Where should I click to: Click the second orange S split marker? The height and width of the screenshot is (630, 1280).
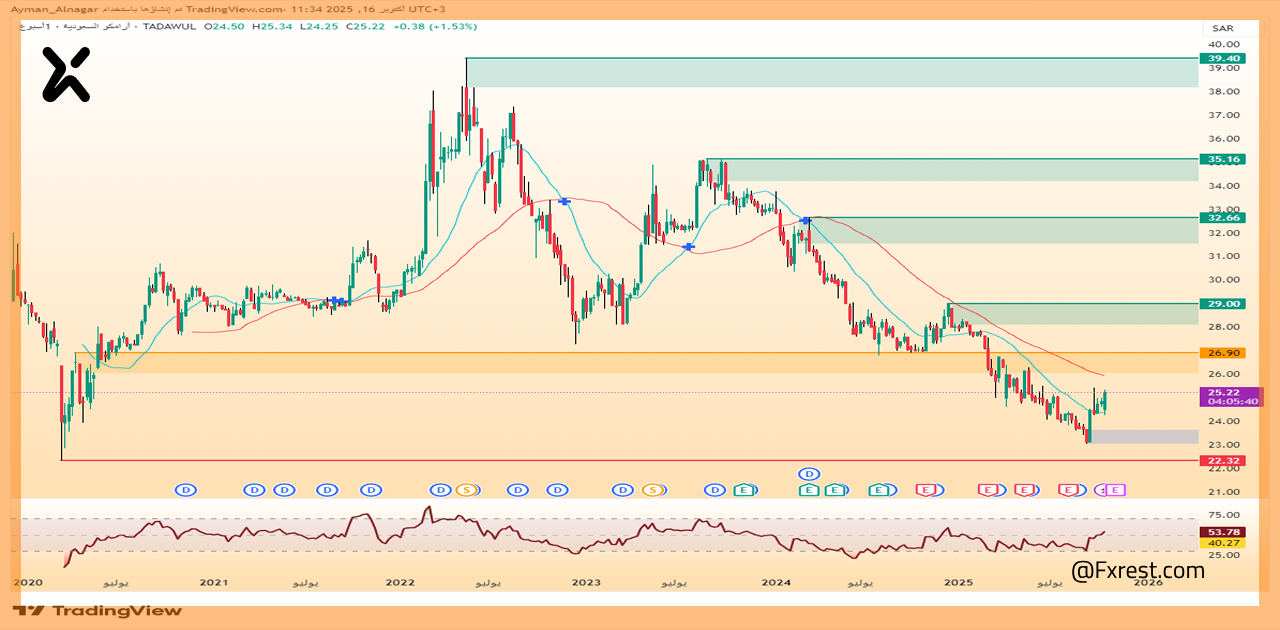[653, 490]
